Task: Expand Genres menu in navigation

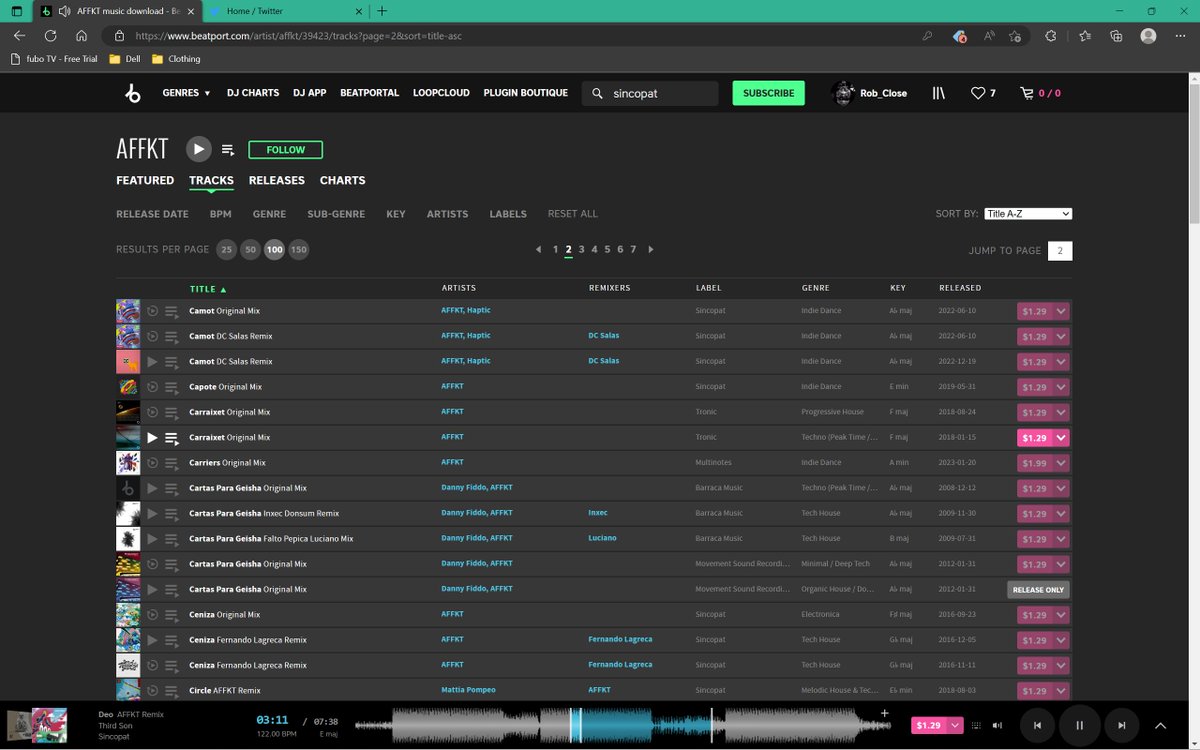Action: tap(186, 93)
